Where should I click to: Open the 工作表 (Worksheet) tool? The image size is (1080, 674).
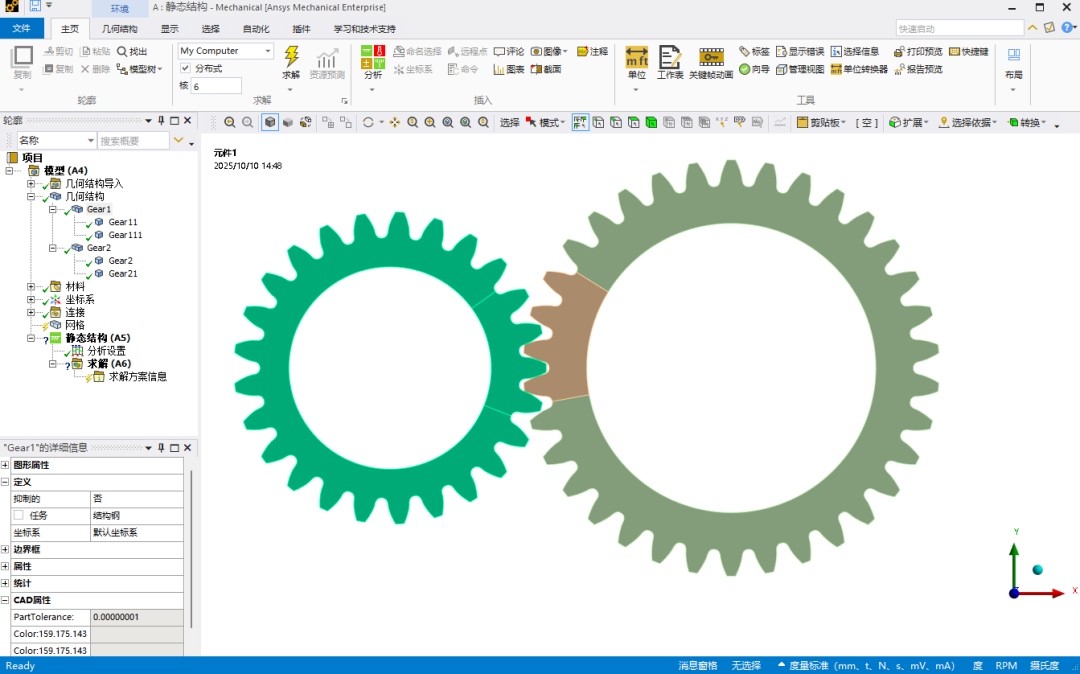click(x=670, y=60)
